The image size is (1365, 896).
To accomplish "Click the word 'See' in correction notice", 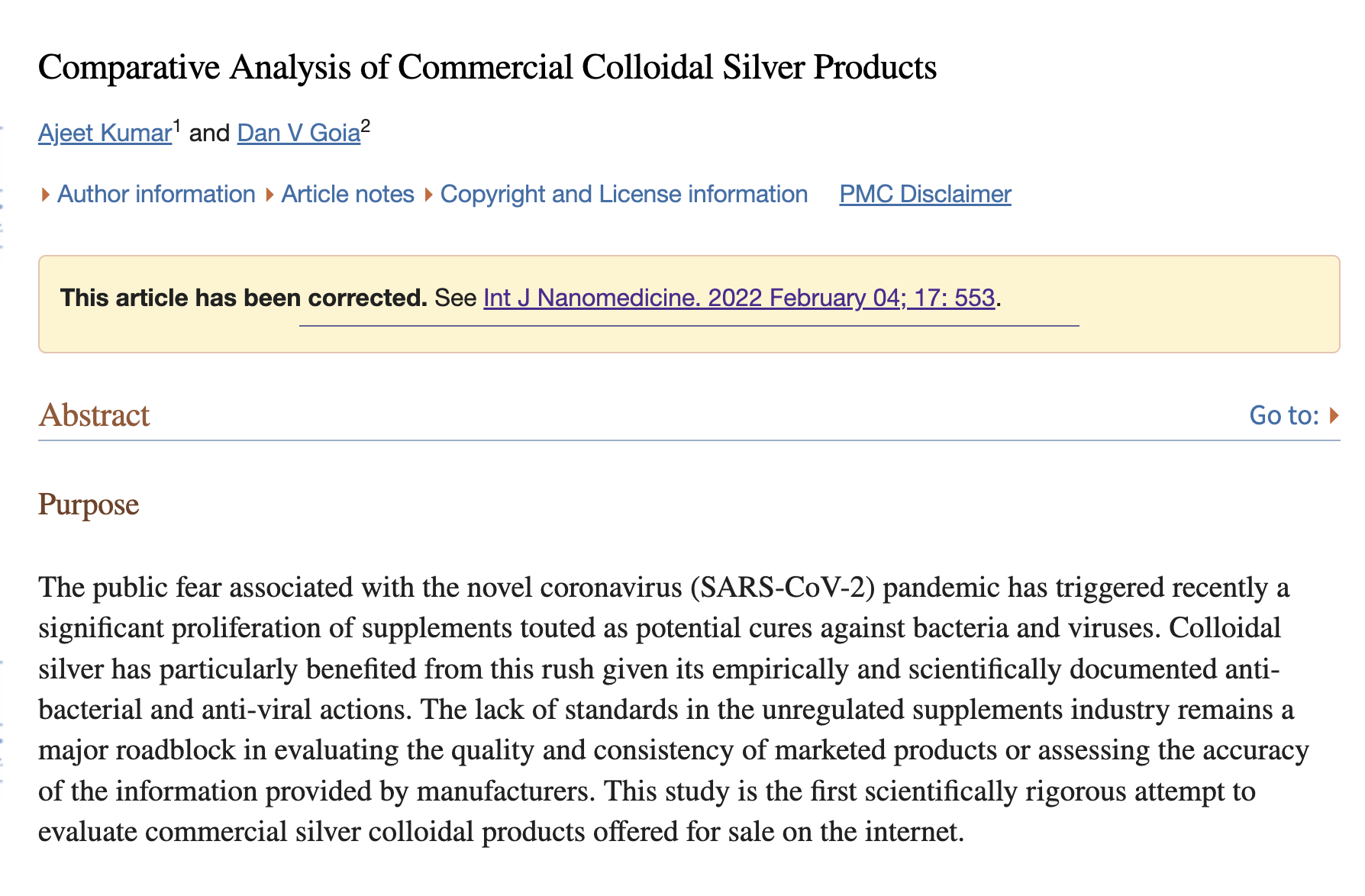I will pos(456,298).
